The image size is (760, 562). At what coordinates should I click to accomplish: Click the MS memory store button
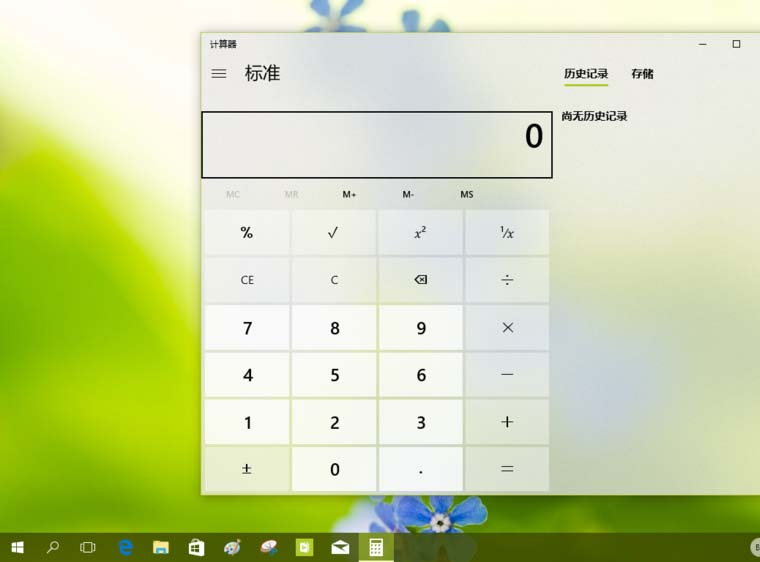[x=467, y=195]
